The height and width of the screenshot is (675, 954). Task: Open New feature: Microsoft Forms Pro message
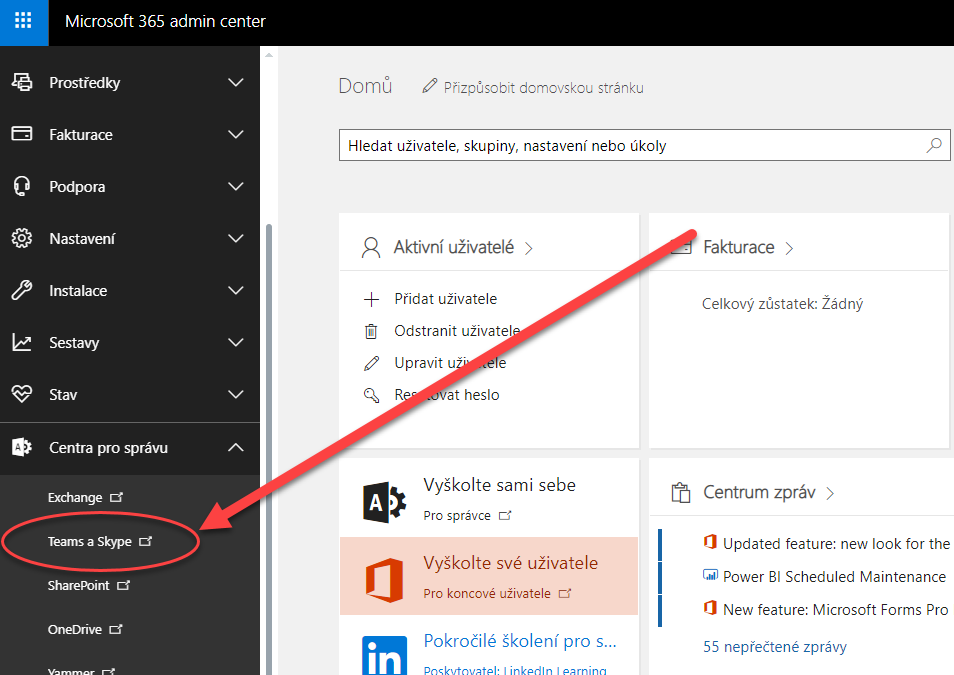[835, 609]
